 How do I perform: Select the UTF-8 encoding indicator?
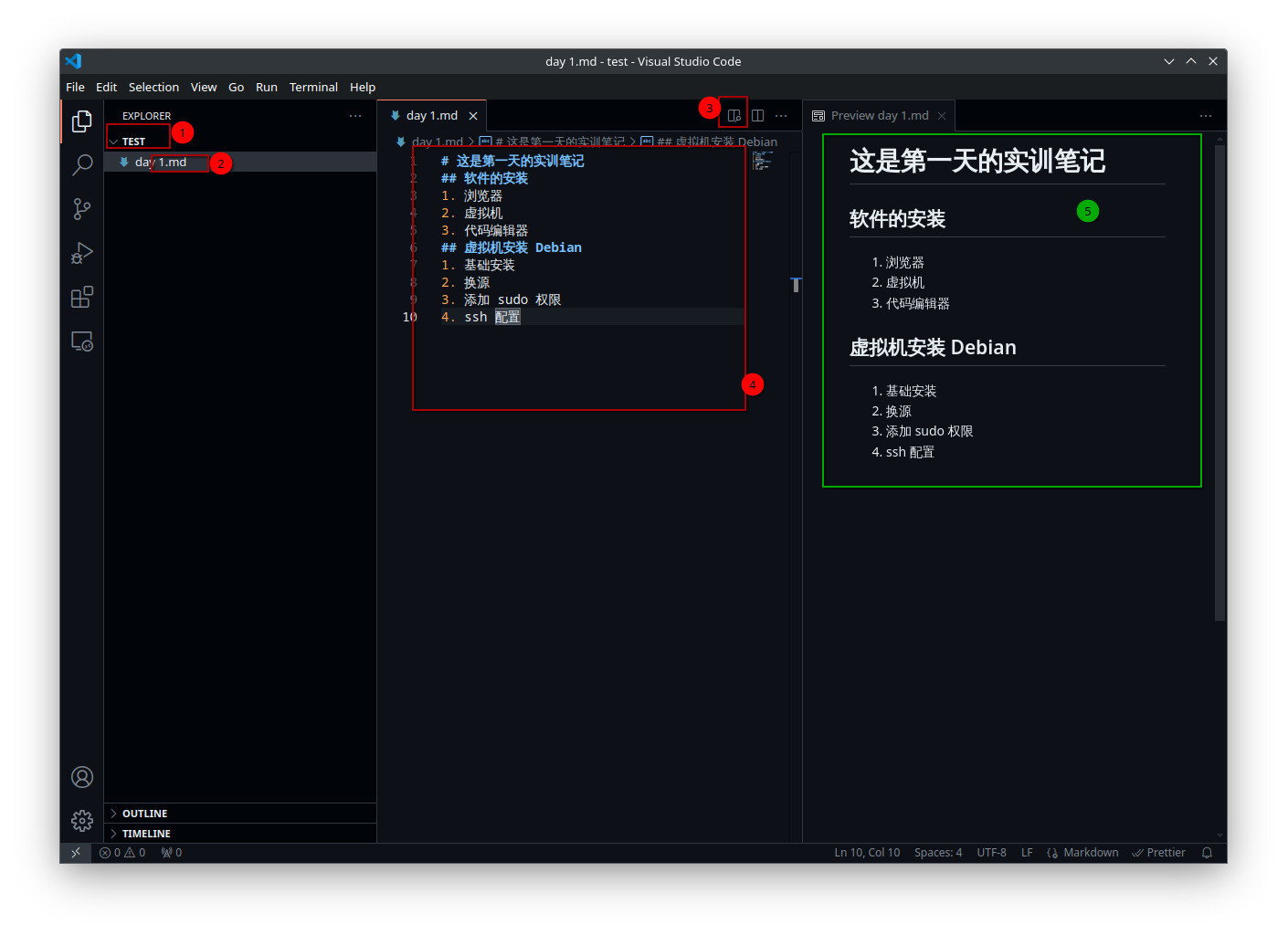[991, 853]
